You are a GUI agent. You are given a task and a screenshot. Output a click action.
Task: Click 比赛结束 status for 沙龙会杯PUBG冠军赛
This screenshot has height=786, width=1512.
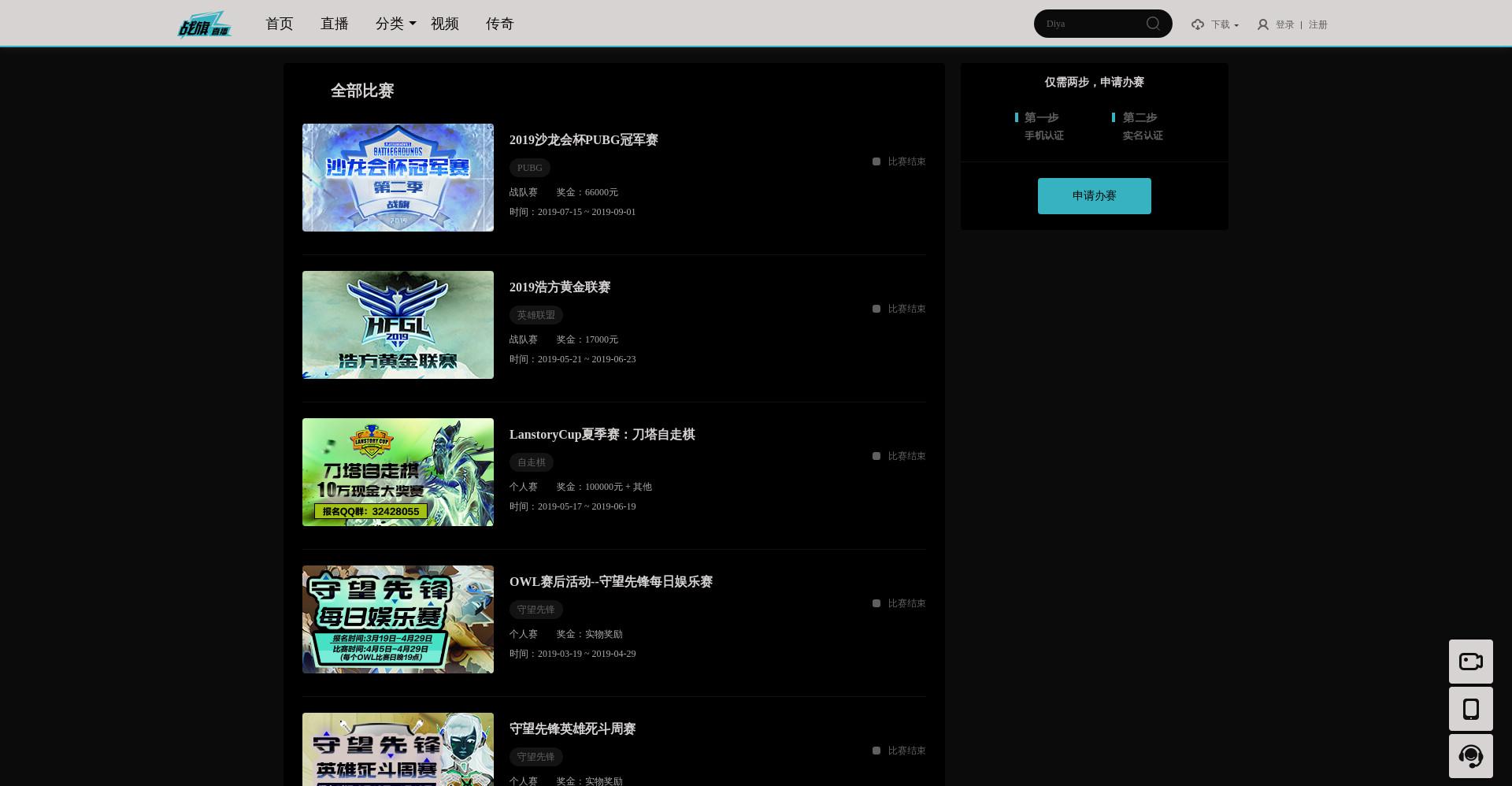899,161
